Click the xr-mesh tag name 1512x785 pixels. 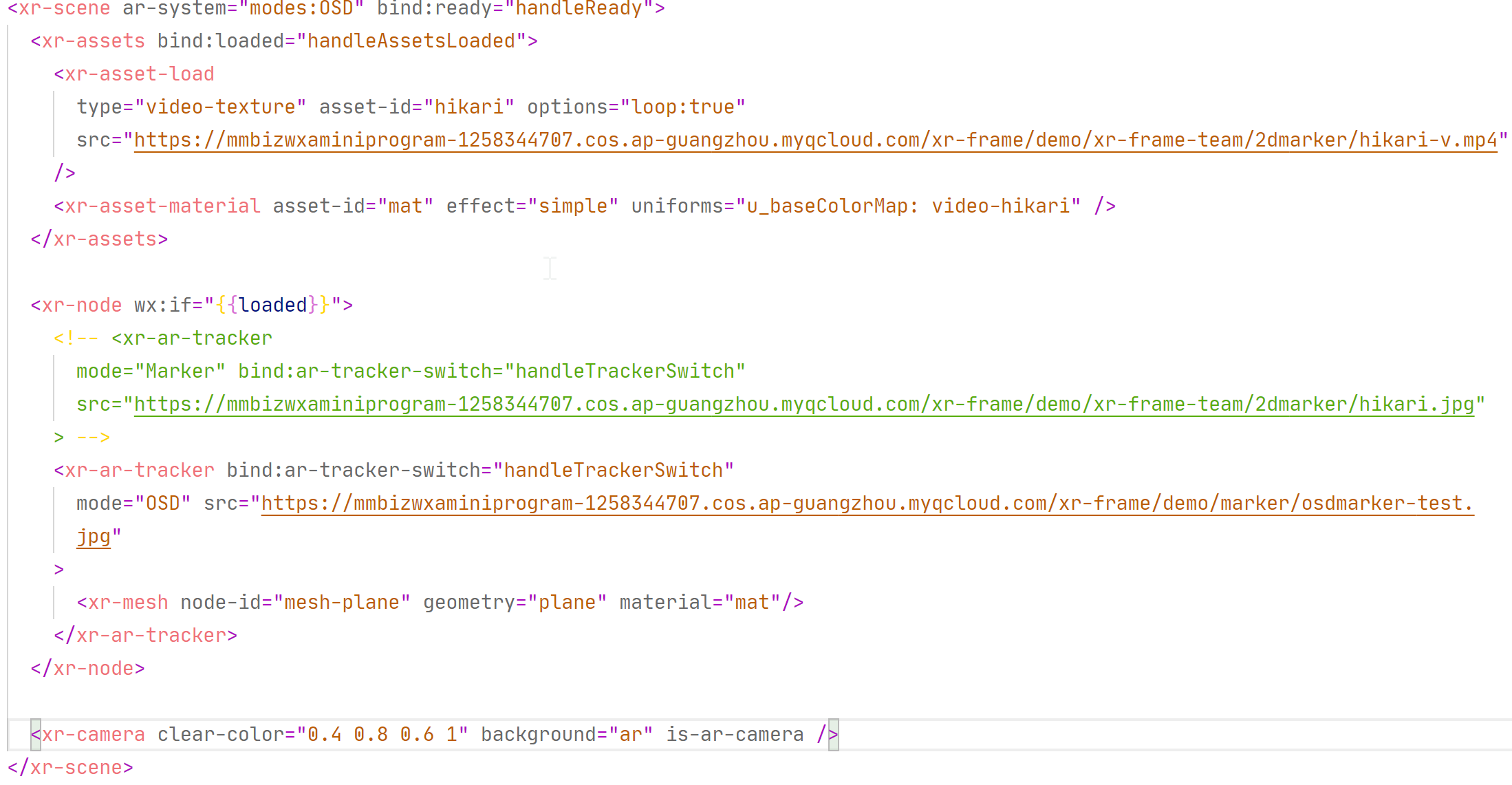[x=128, y=603]
